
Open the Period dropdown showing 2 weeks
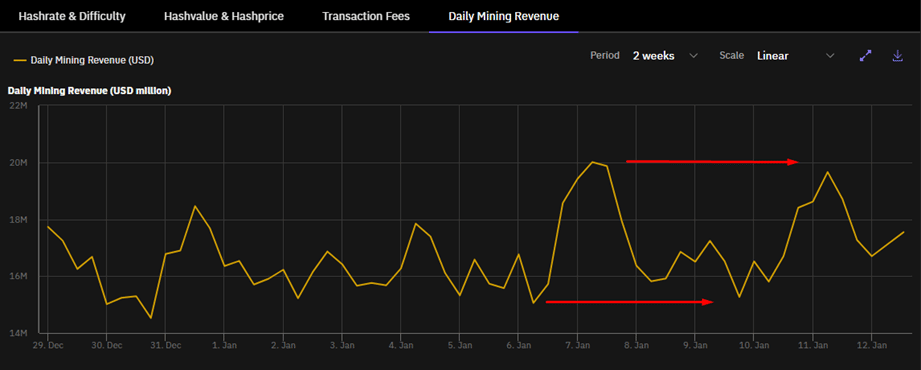[665, 56]
